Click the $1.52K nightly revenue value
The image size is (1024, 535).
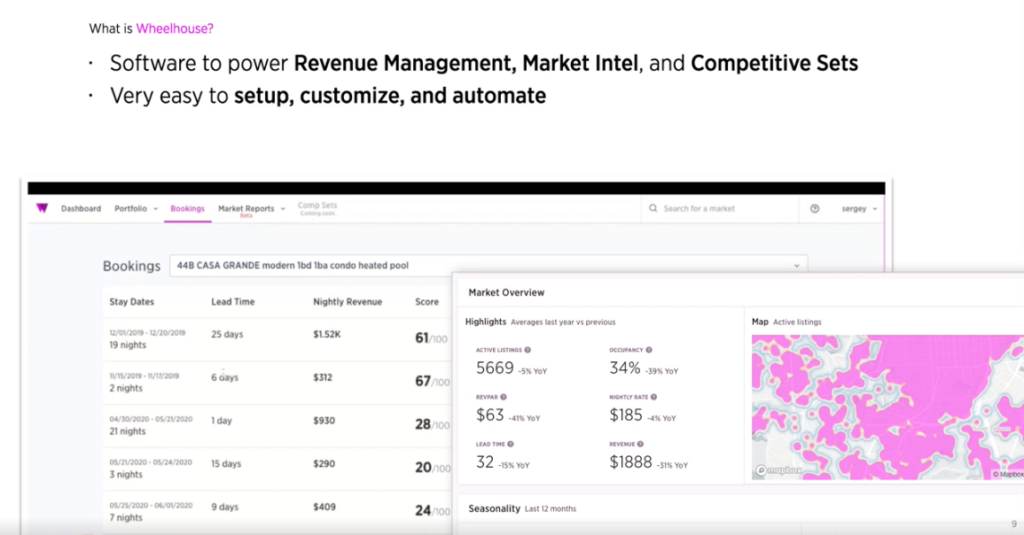327,334
